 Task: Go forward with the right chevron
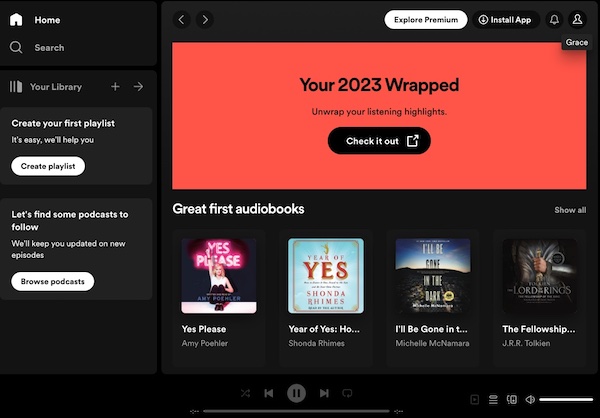pyautogui.click(x=205, y=20)
